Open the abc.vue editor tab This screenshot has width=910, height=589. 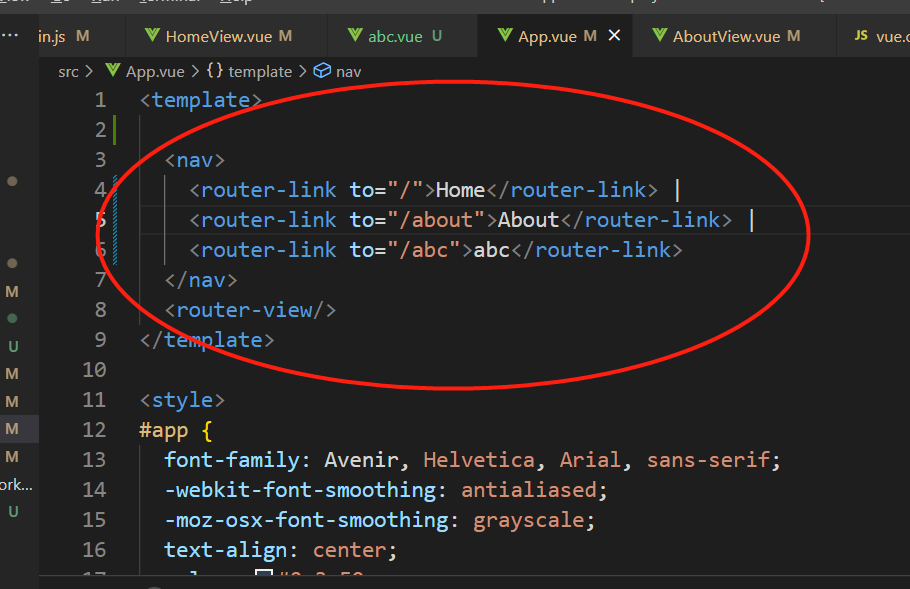tap(395, 36)
